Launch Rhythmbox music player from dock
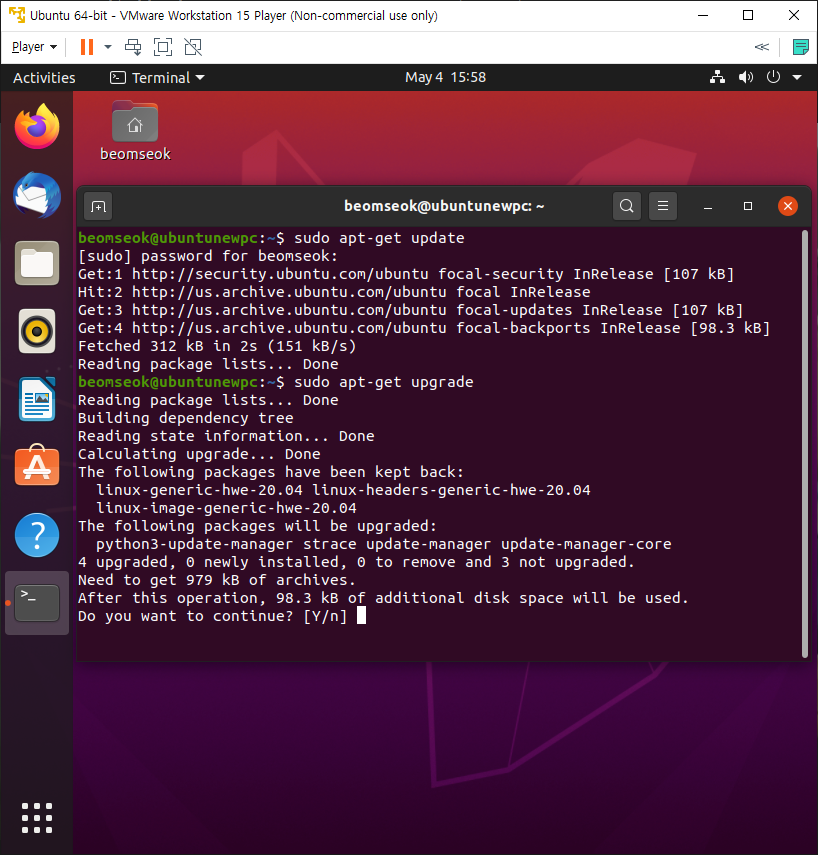This screenshot has width=818, height=855. 37,331
